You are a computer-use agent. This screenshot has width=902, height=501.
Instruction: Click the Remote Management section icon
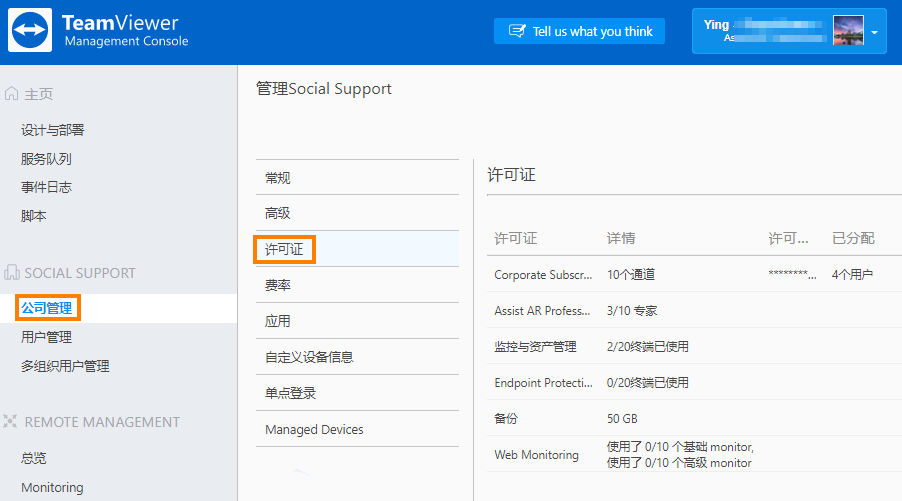click(10, 422)
